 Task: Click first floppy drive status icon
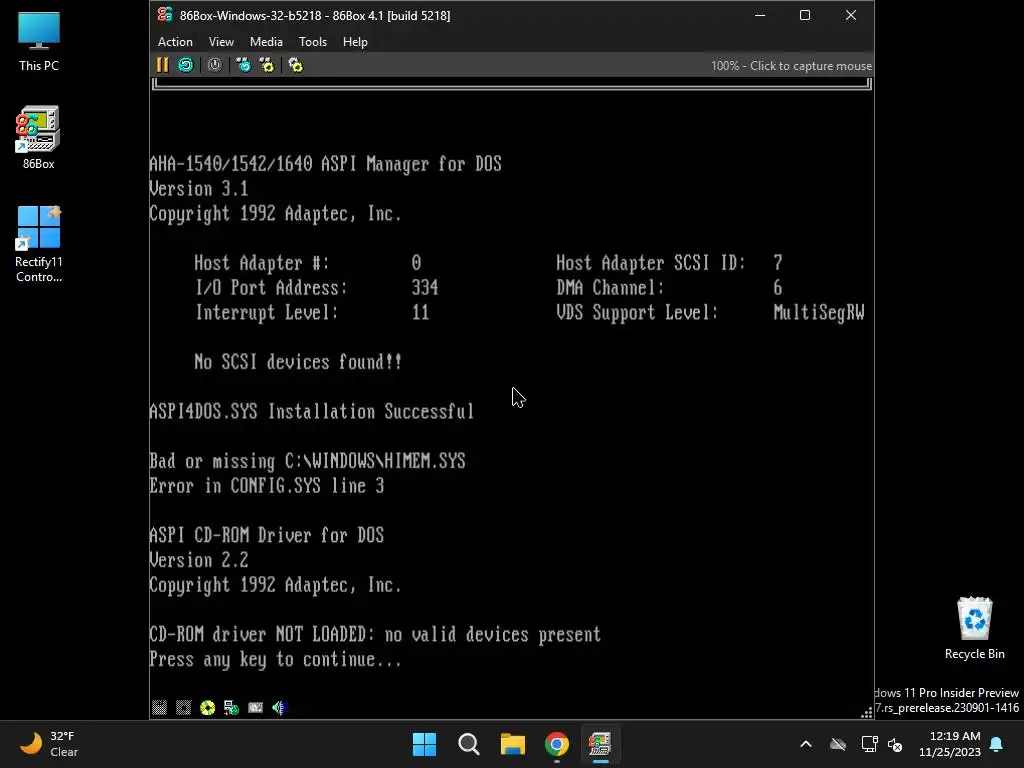159,707
